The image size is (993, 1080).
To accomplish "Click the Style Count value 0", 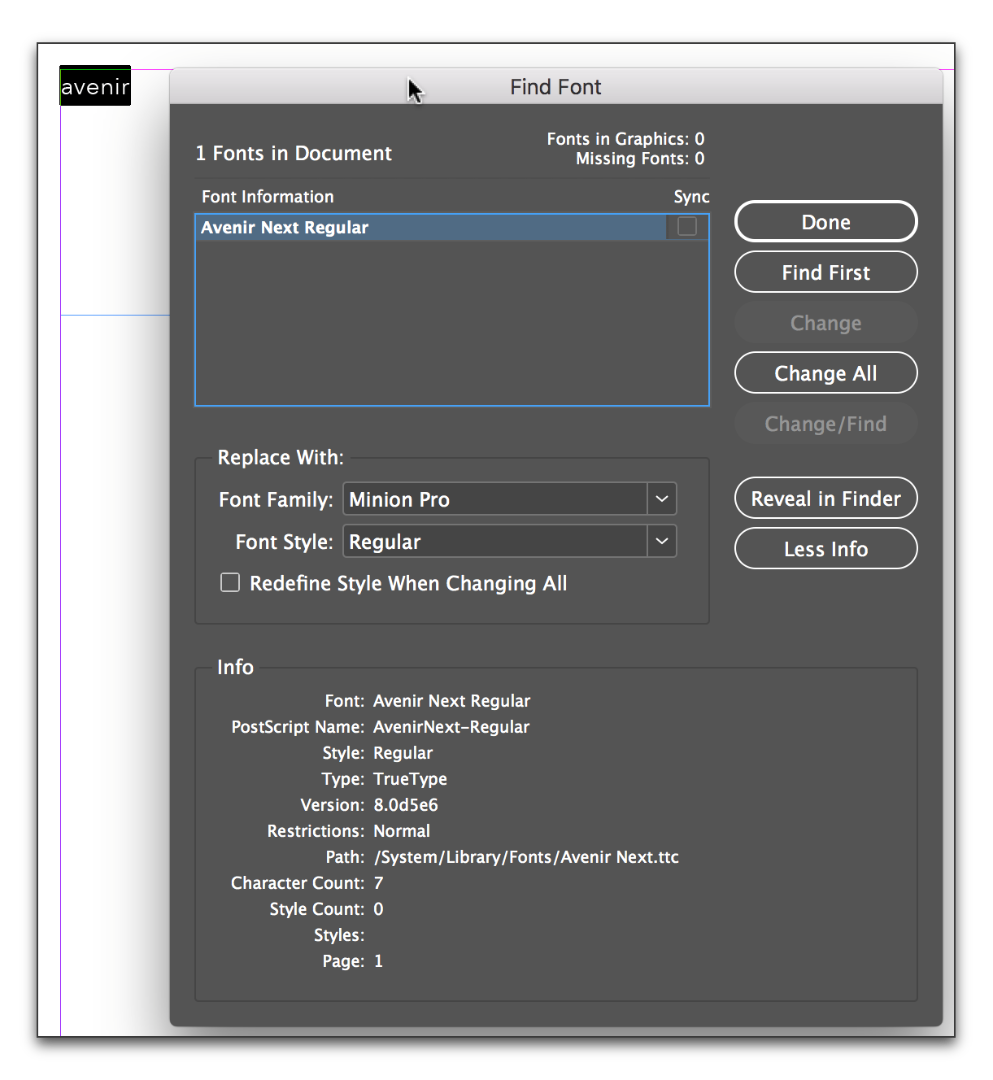I will pos(378,909).
